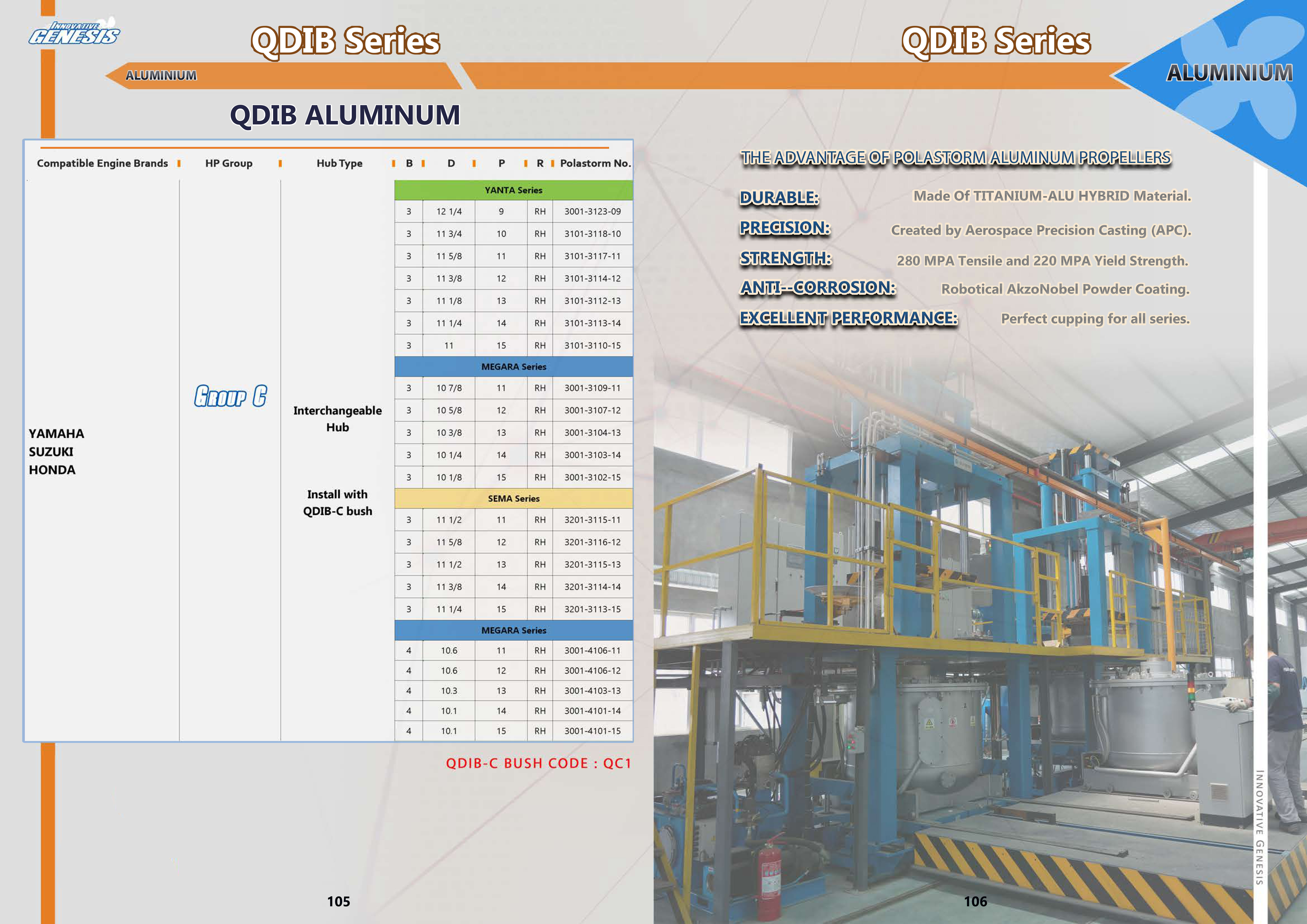
Task: Click part number 3001-3103-14
Action: (593, 455)
